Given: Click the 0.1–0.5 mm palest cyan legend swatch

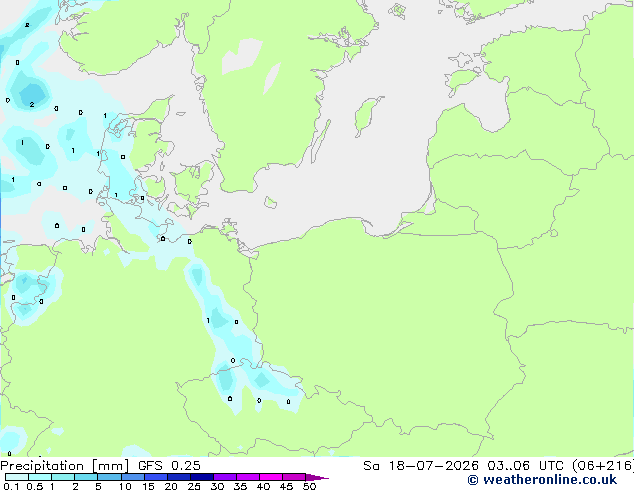Looking at the screenshot, I should coord(17,477).
